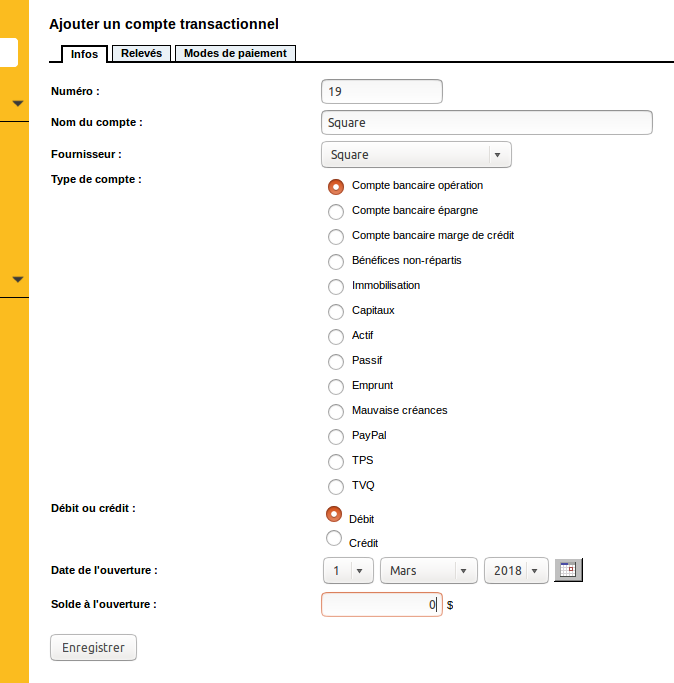
Task: Choose Compte bancaire marge de crédit
Action: click(336, 236)
